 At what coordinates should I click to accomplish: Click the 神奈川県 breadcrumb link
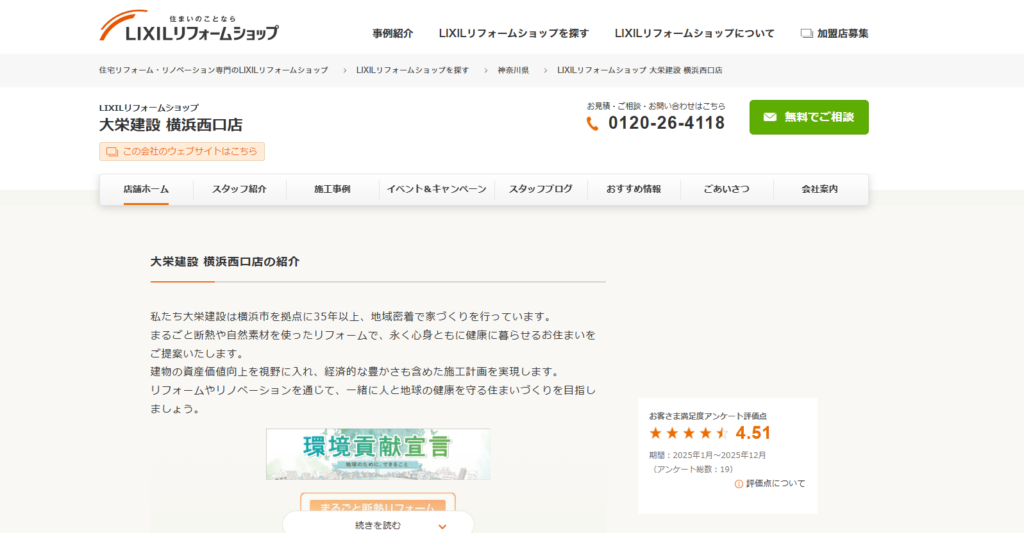point(513,70)
